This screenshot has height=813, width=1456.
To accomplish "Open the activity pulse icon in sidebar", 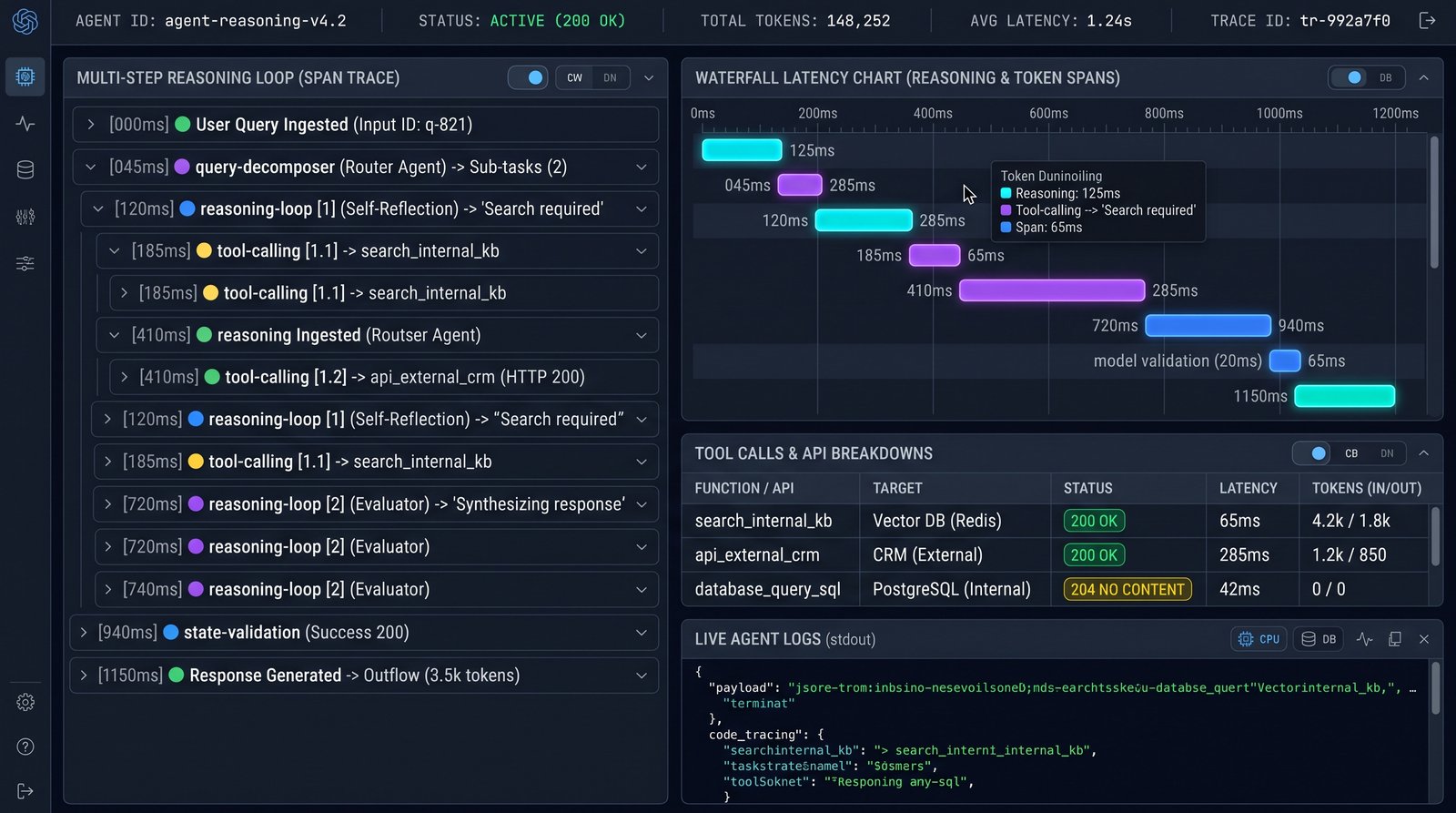I will tap(25, 124).
